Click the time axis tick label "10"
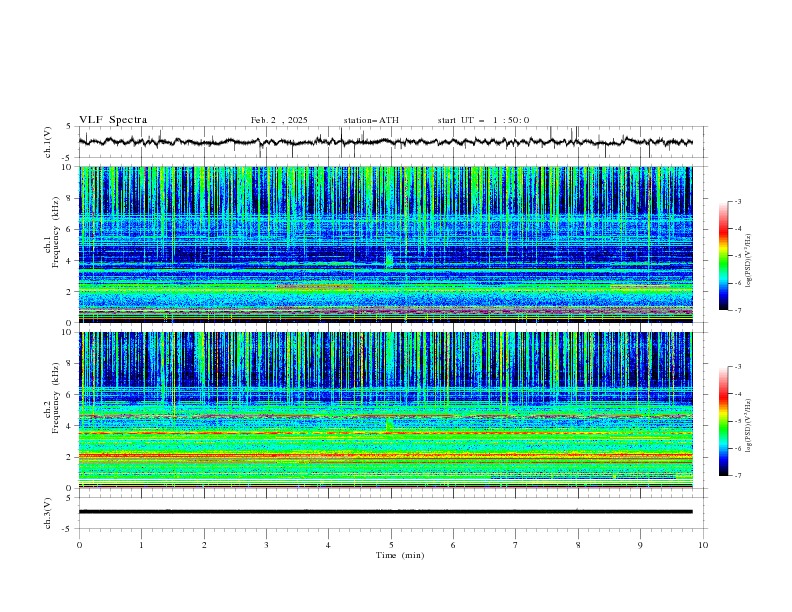Viewport: 792px width, 612px height. [x=703, y=545]
